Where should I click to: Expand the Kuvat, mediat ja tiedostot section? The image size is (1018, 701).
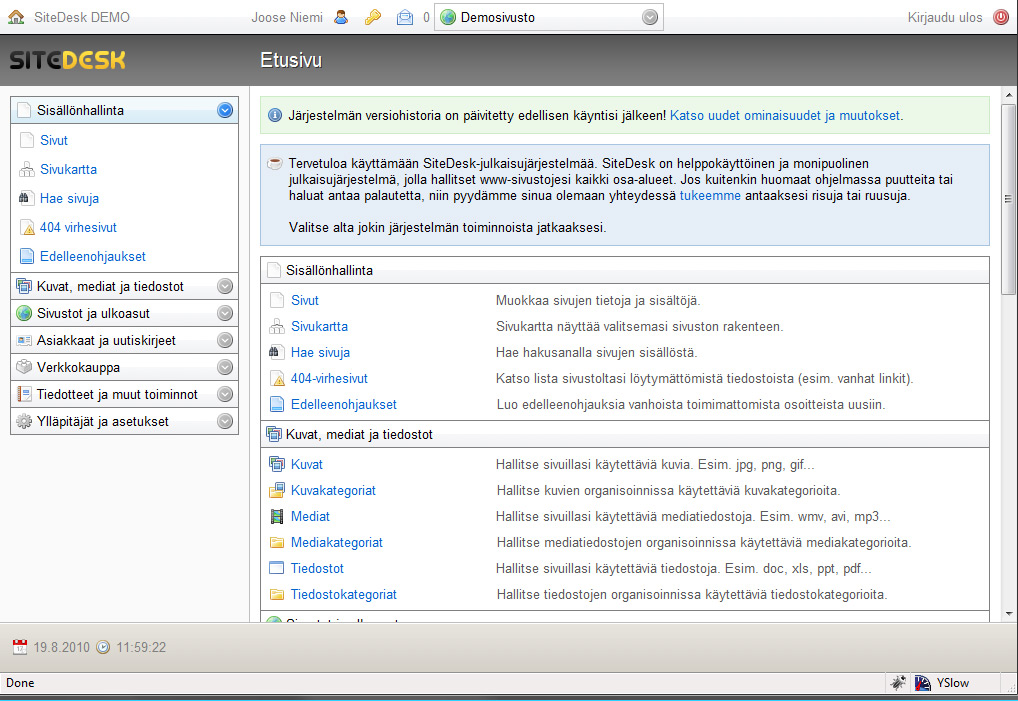[225, 286]
